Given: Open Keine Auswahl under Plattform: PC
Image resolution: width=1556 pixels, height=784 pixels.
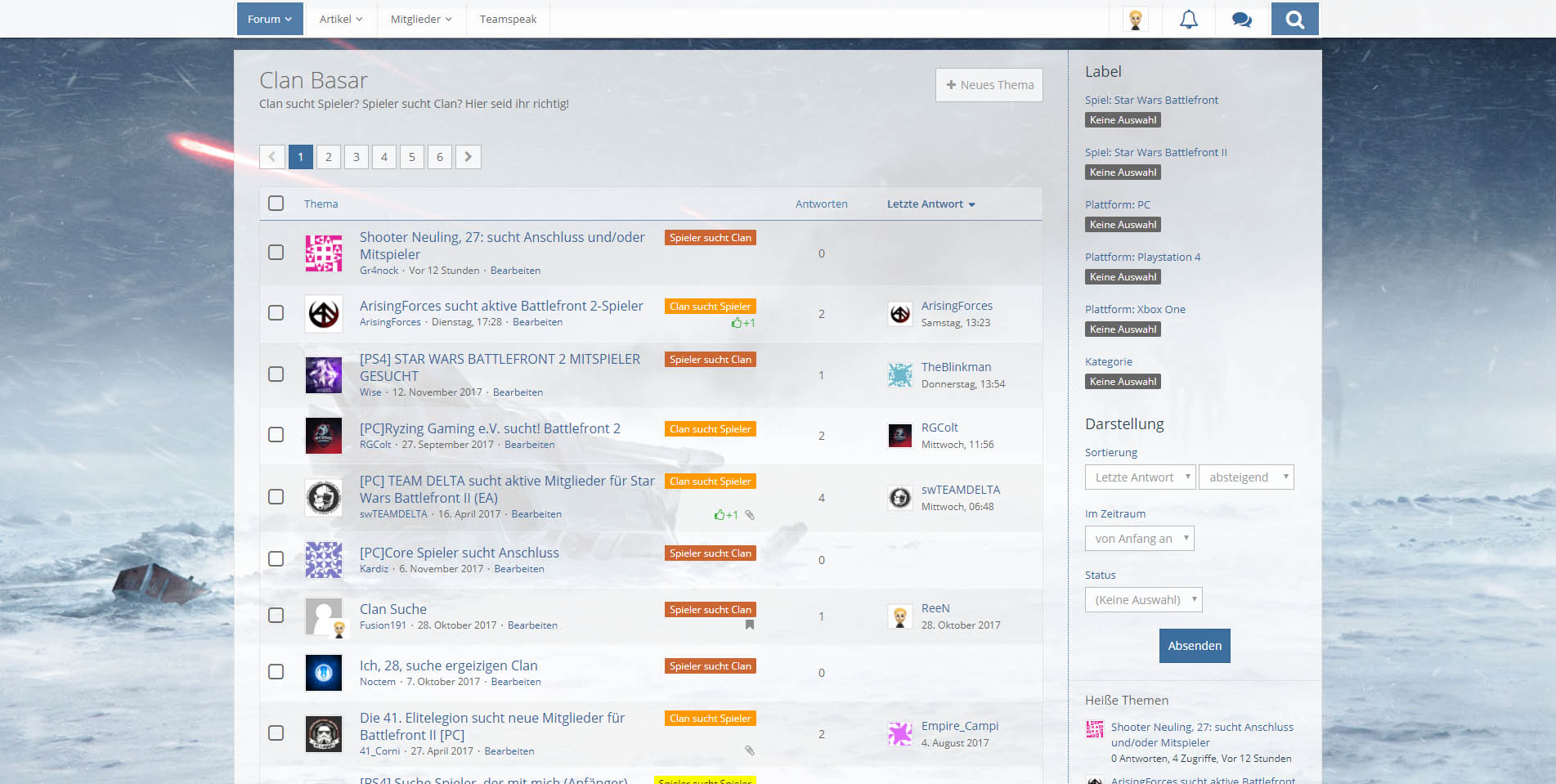Looking at the screenshot, I should [1123, 225].
